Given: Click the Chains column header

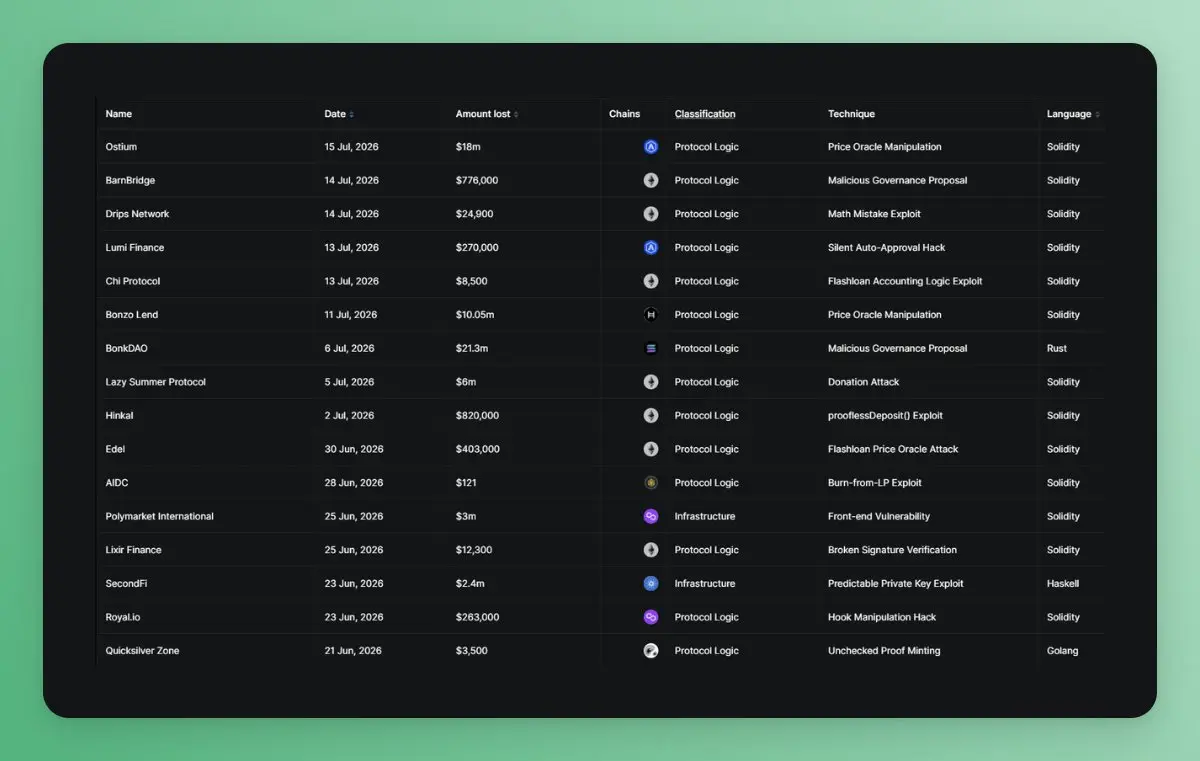Looking at the screenshot, I should [624, 114].
